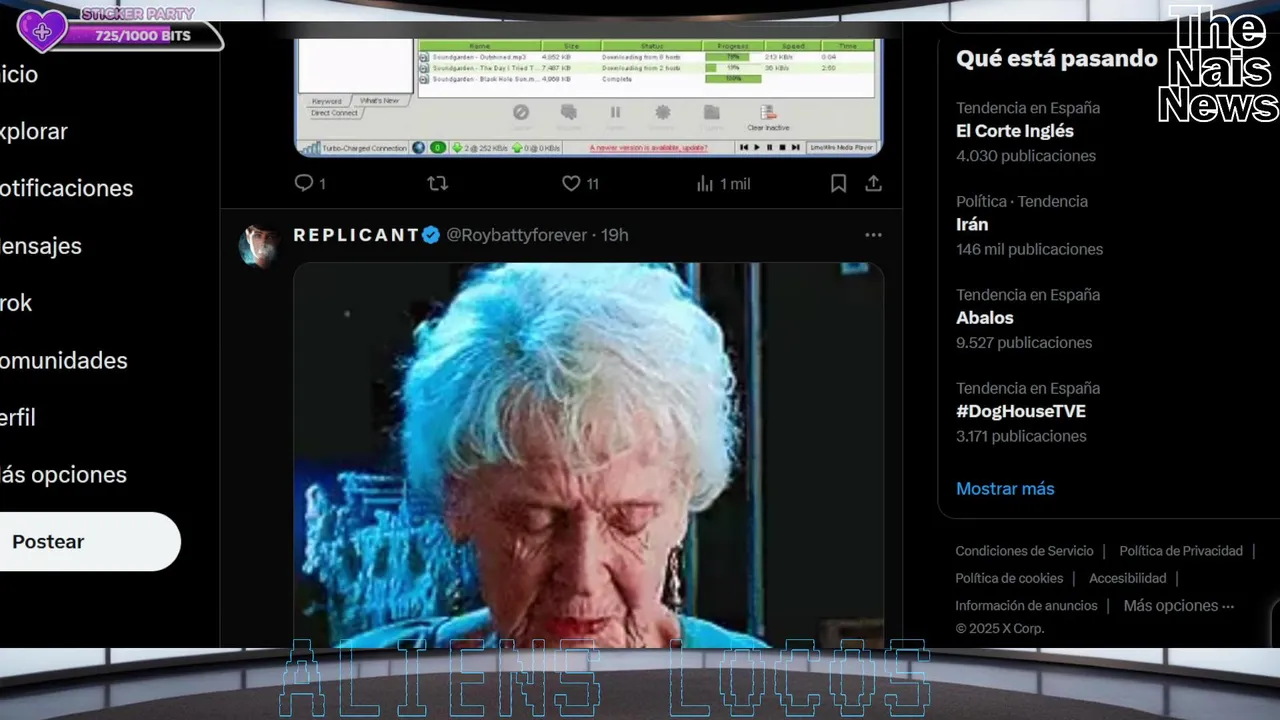The image size is (1280, 720).
Task: Open the 19h tweet timestamp
Action: pyautogui.click(x=614, y=235)
